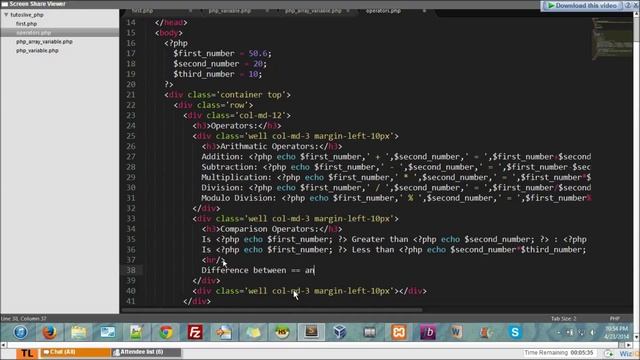The height and width of the screenshot is (360, 640).
Task: Click the volume icon in system tray
Action: click(x=592, y=333)
